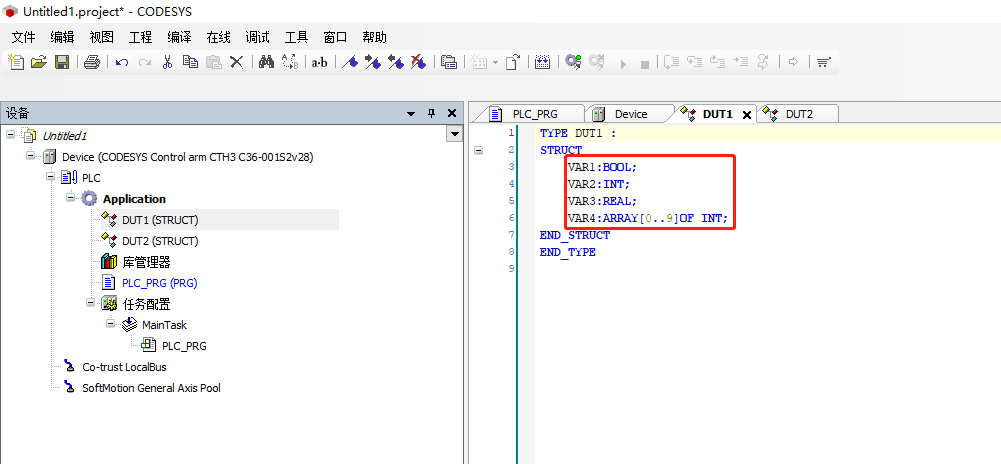This screenshot has height=464, width=1001.
Task: Collapse the Application tree node
Action: [70, 198]
